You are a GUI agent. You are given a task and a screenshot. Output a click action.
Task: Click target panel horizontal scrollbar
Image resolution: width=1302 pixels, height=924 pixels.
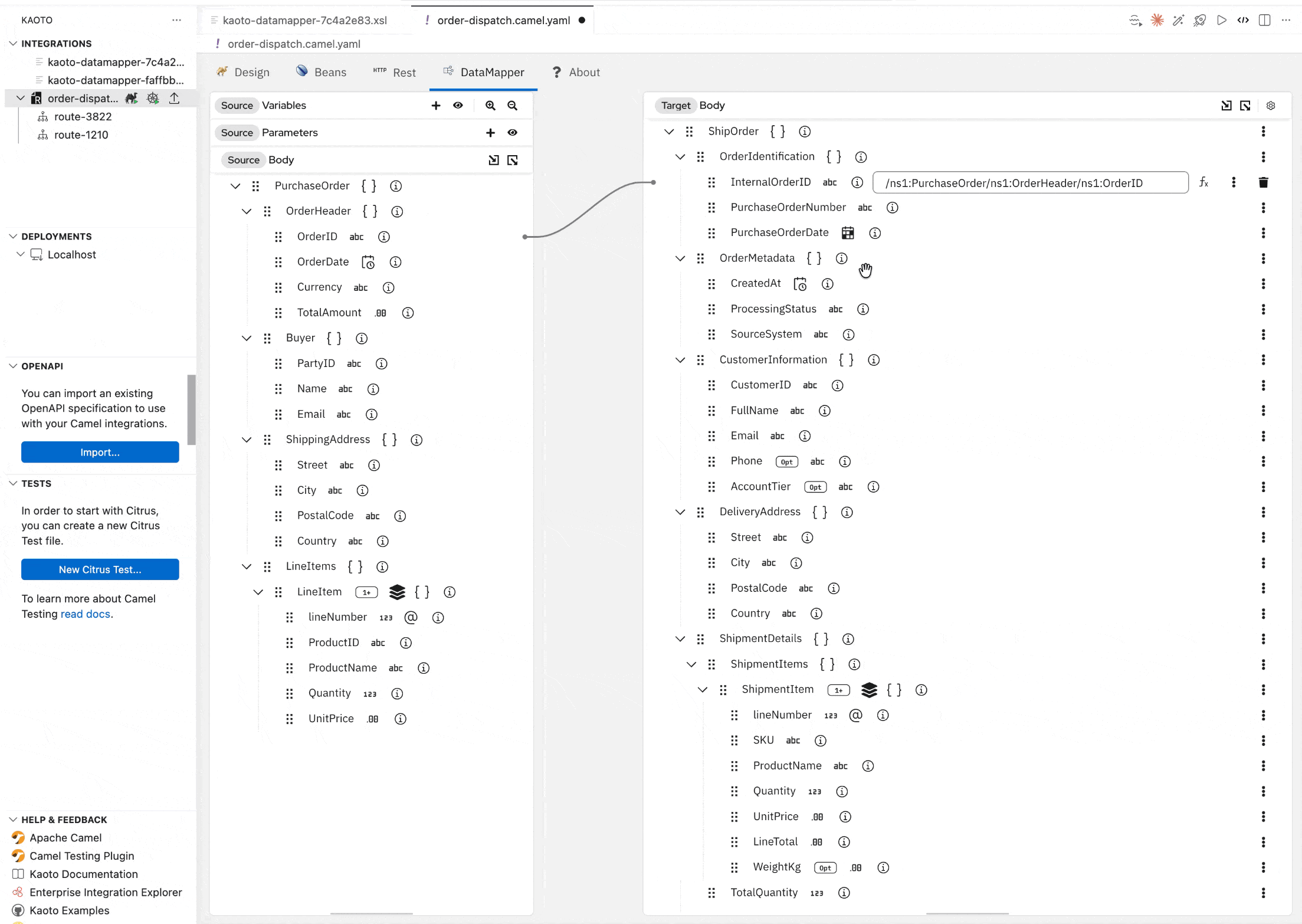[x=967, y=913]
